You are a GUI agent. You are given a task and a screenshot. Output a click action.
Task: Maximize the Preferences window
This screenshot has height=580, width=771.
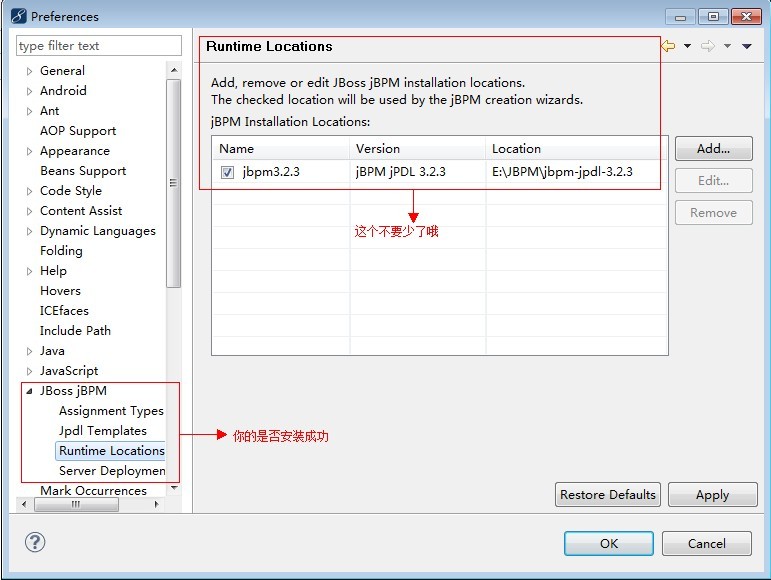tap(713, 17)
